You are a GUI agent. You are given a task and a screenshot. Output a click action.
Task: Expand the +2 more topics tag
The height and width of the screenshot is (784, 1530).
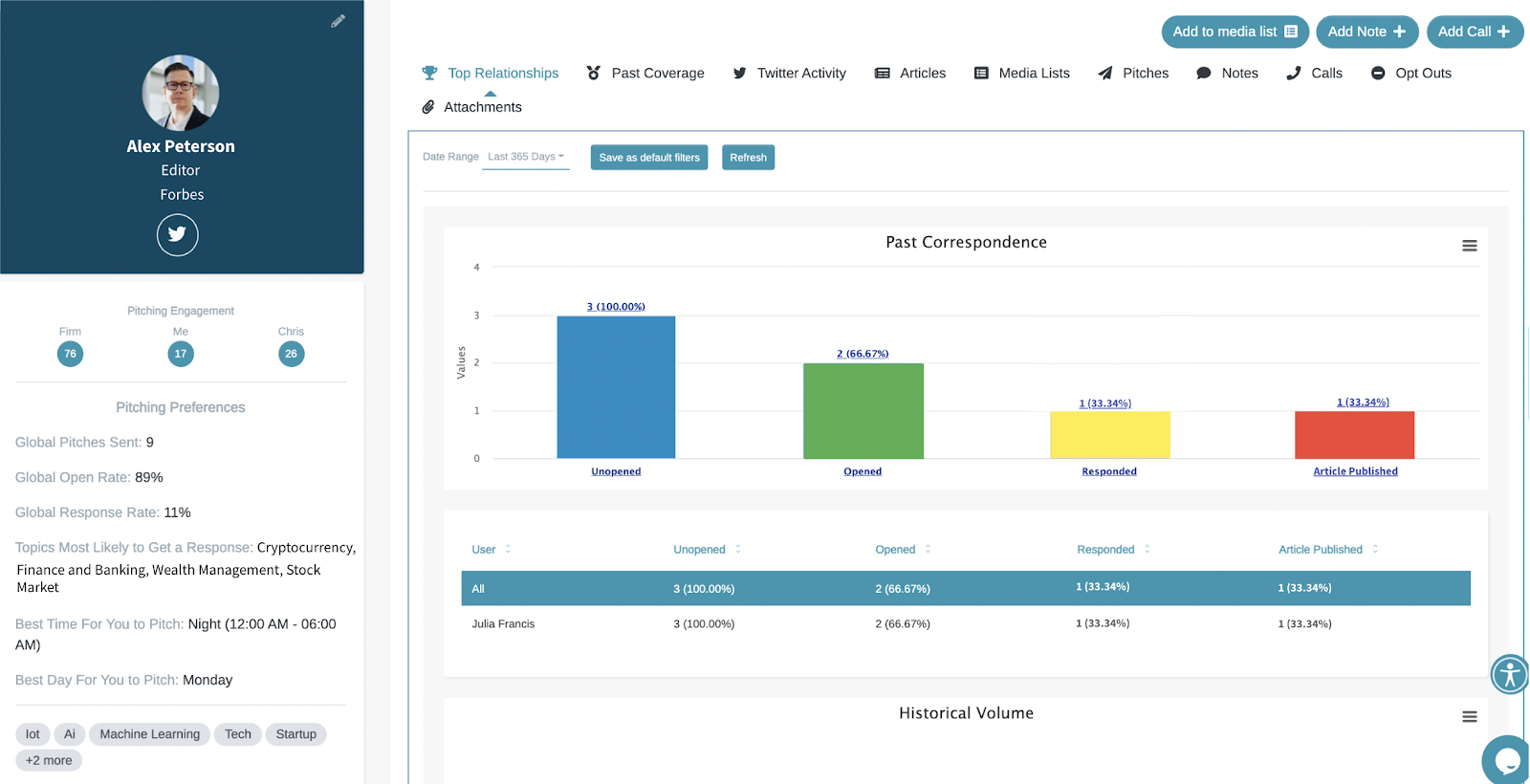(x=49, y=760)
